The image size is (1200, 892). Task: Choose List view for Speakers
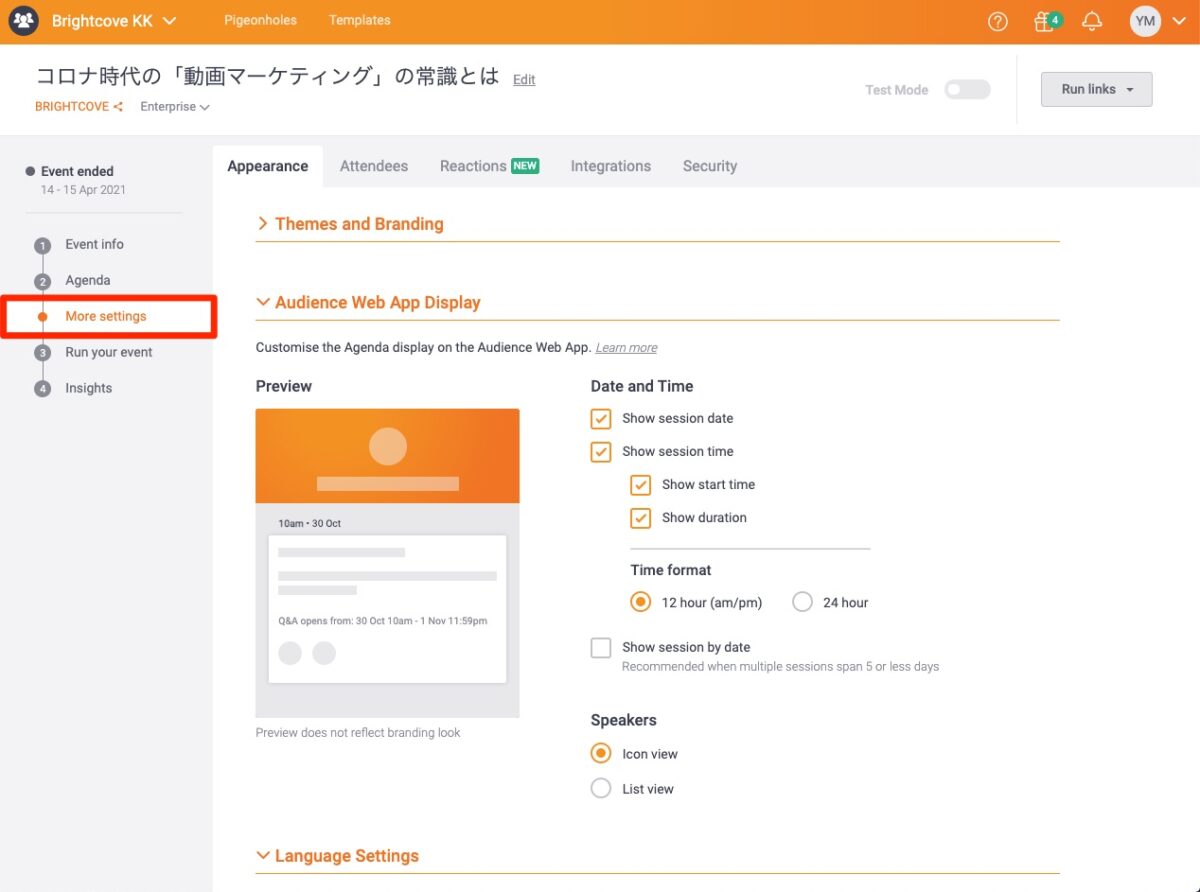coord(601,789)
